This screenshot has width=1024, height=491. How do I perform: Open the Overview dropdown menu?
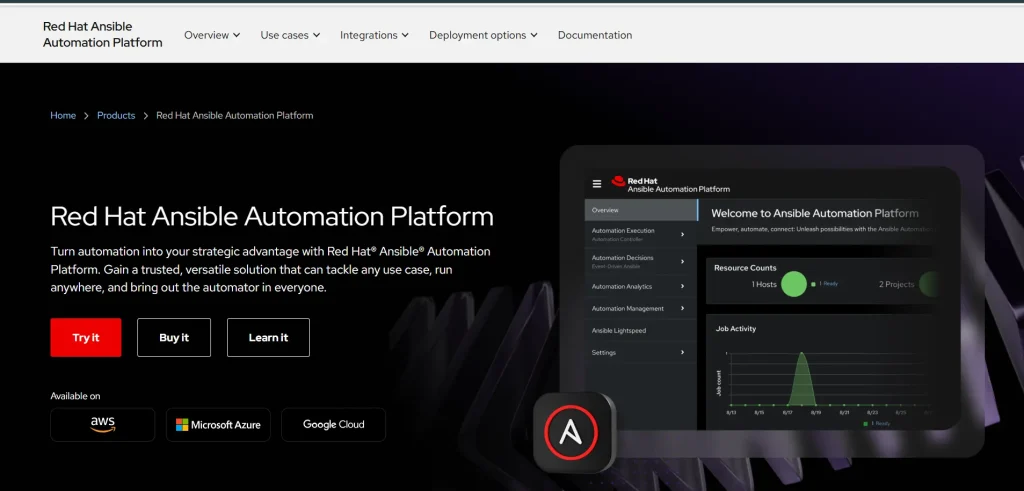pyautogui.click(x=212, y=35)
